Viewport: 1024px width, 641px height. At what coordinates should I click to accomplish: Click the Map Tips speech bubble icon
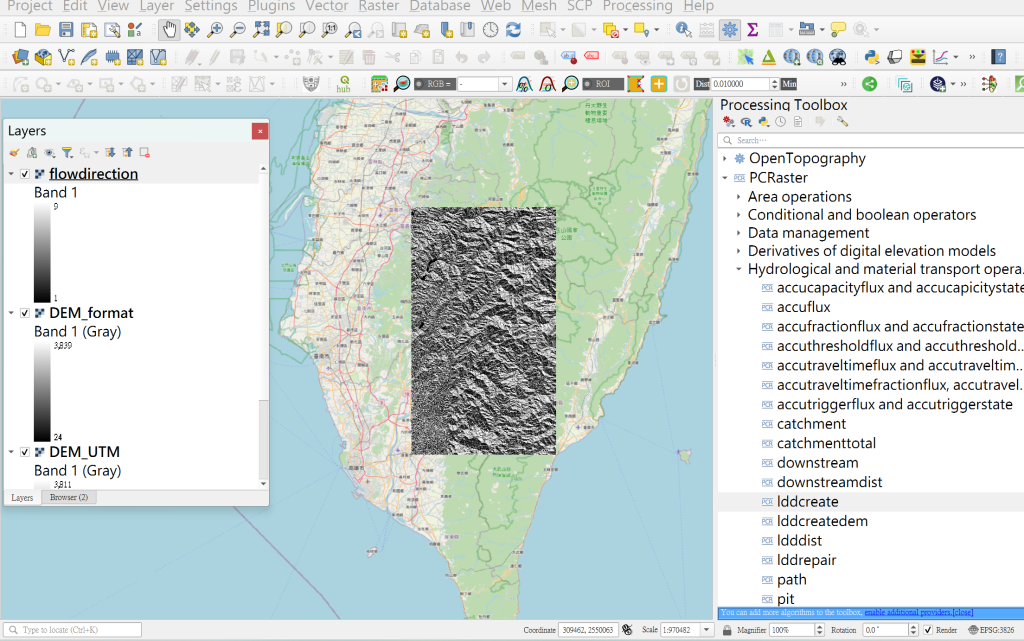pos(838,29)
